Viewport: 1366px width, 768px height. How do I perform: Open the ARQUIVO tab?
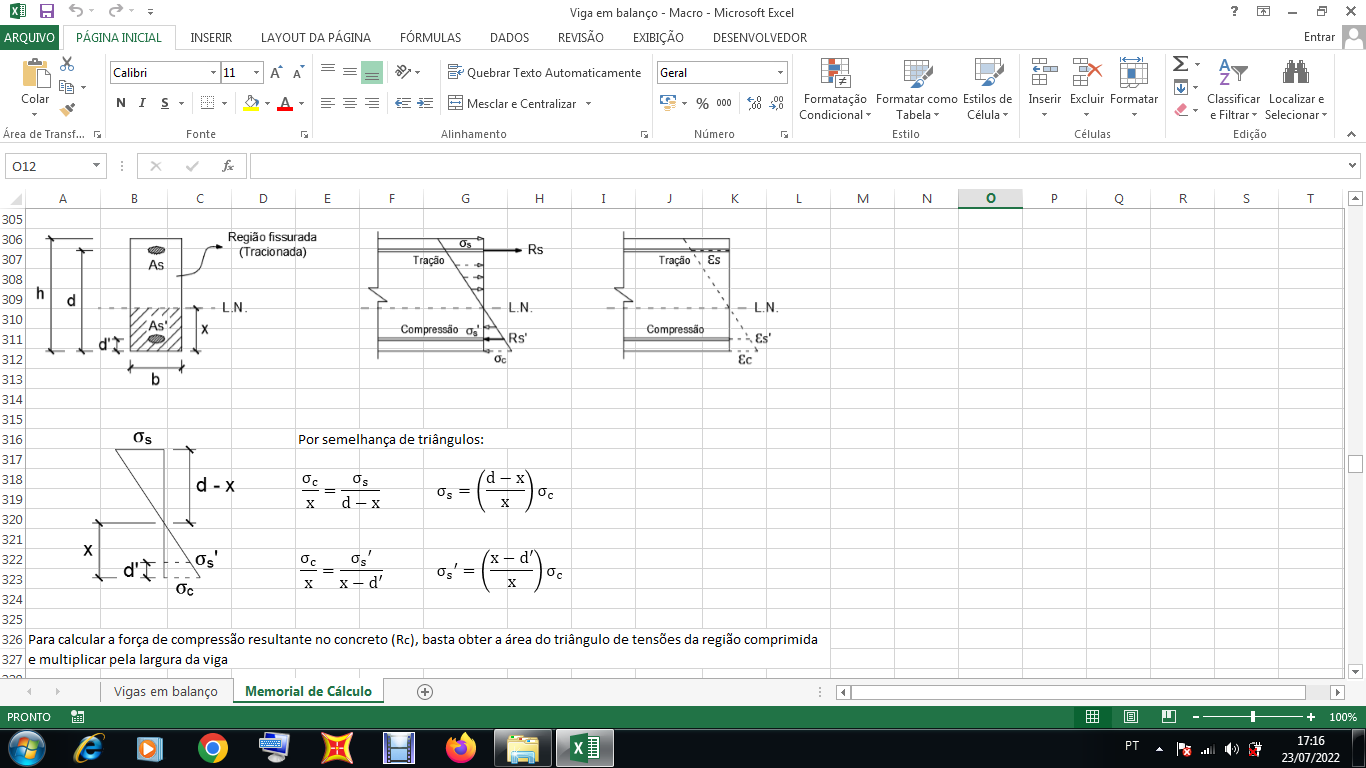coord(30,37)
